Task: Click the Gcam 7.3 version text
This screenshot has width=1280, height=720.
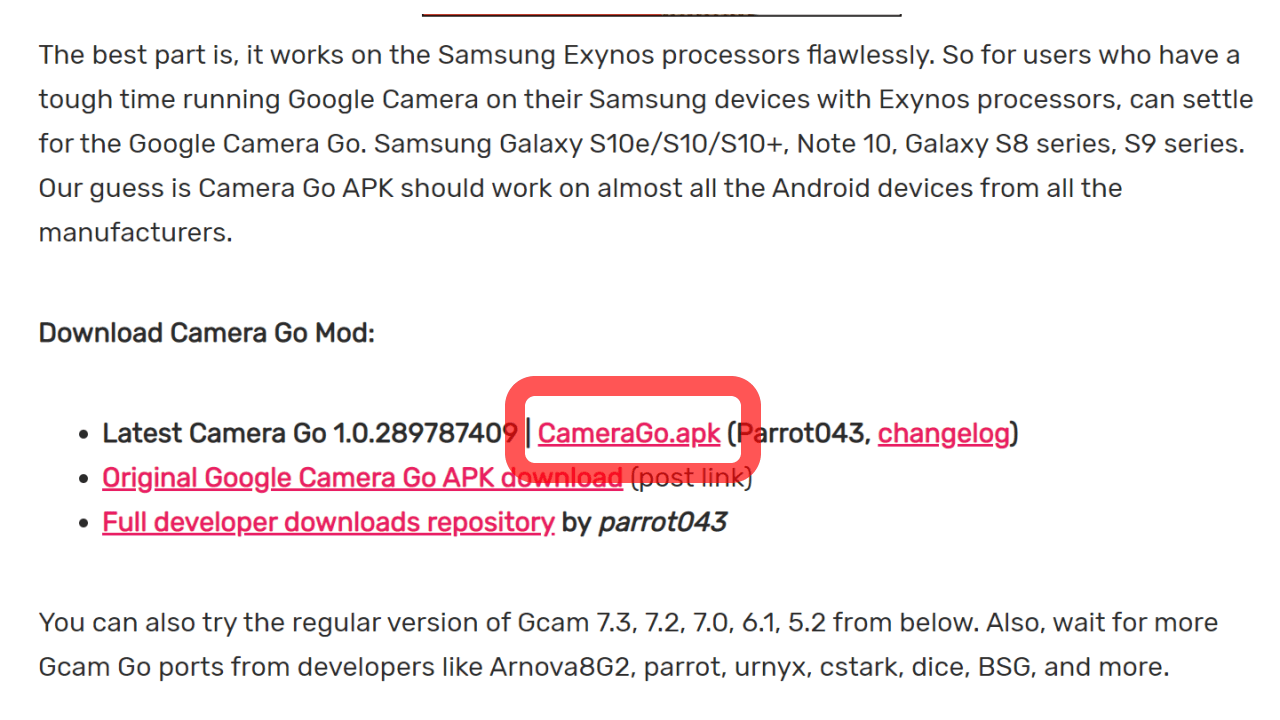Action: (x=574, y=622)
